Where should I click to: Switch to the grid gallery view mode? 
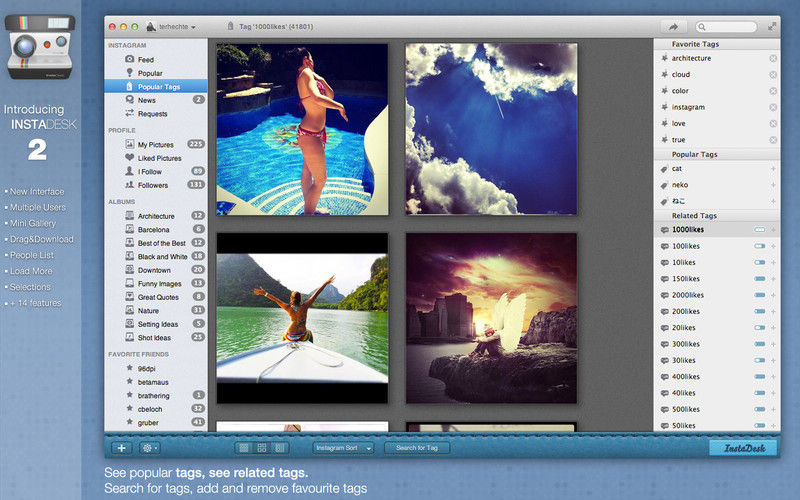(262, 448)
